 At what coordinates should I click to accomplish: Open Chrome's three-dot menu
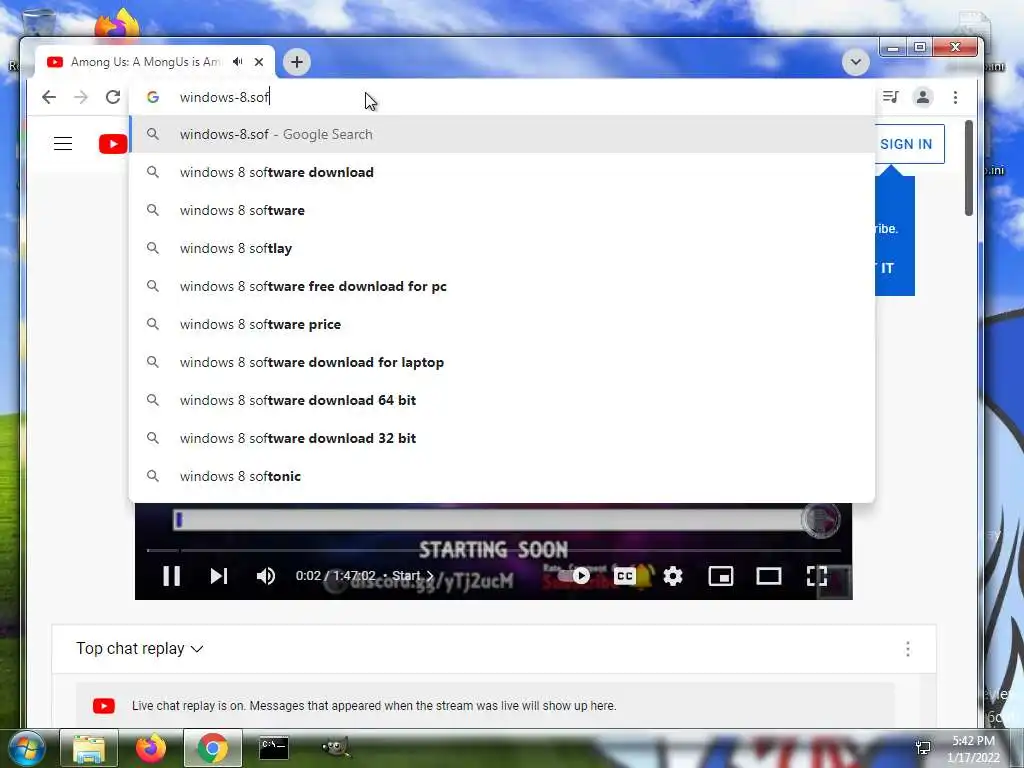(x=955, y=97)
